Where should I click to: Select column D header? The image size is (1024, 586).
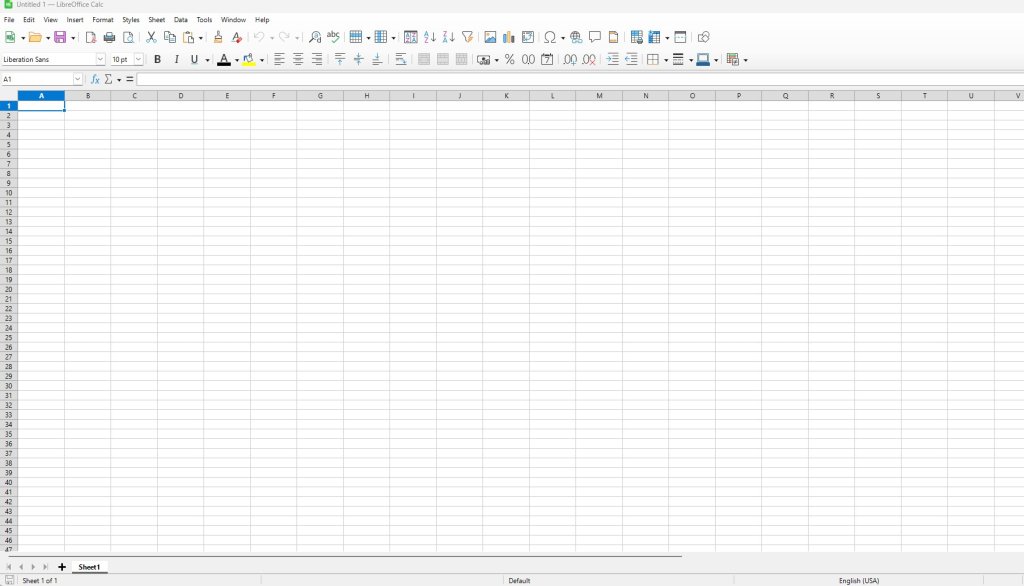(x=181, y=96)
